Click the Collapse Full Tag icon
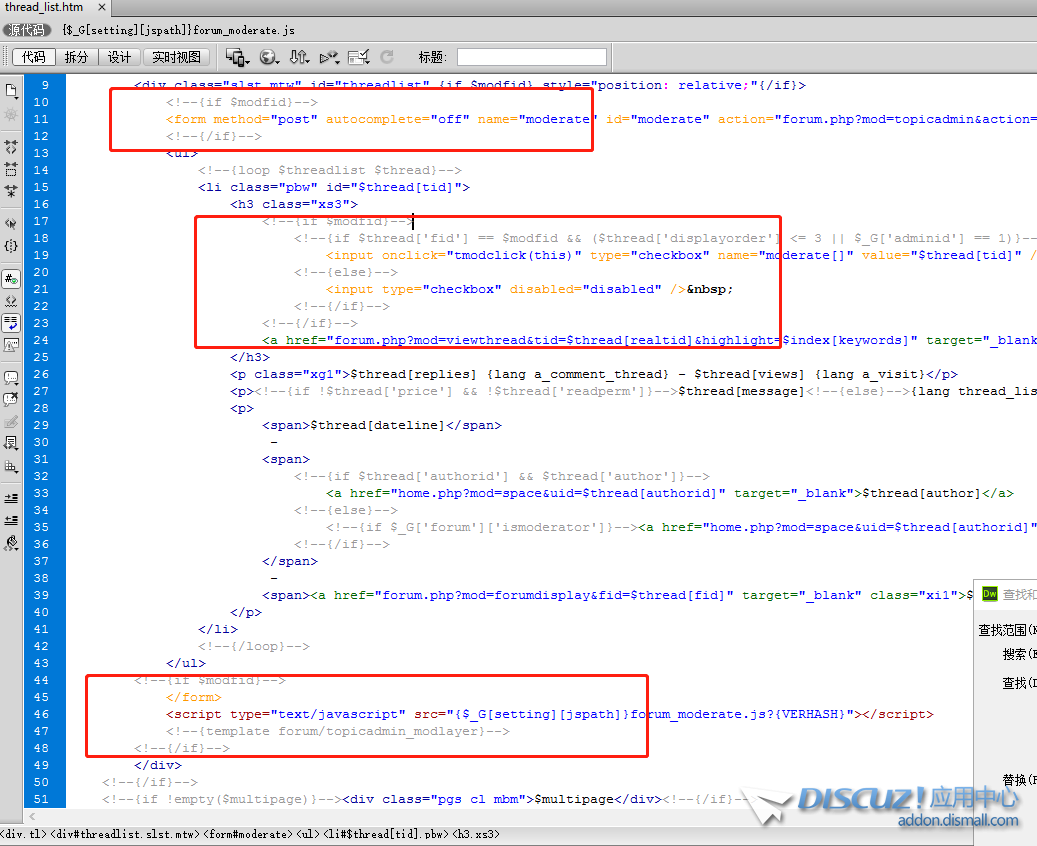1037x846 pixels. (x=11, y=147)
